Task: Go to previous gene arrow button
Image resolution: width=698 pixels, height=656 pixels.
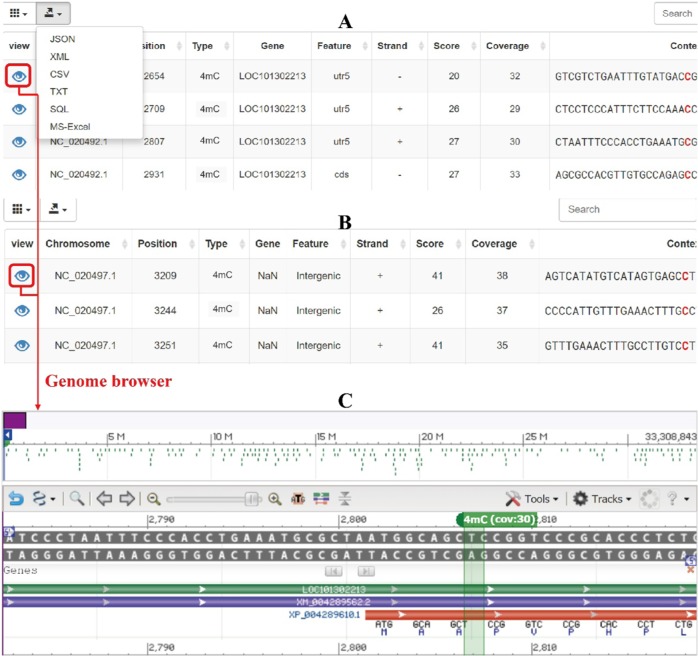Action: [333, 571]
